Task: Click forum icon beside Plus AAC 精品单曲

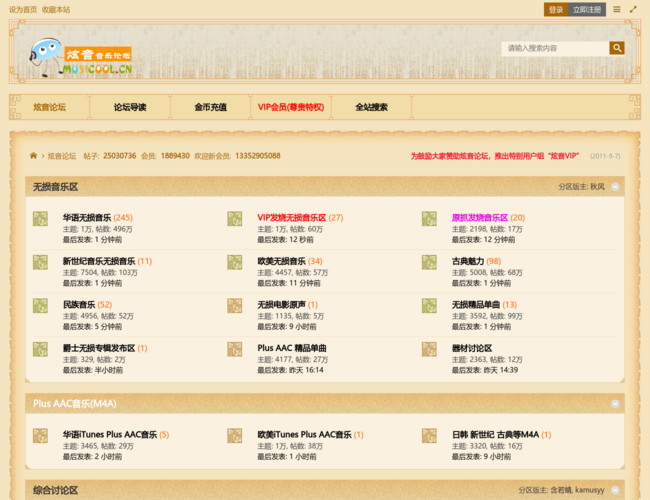Action: pyautogui.click(x=235, y=349)
